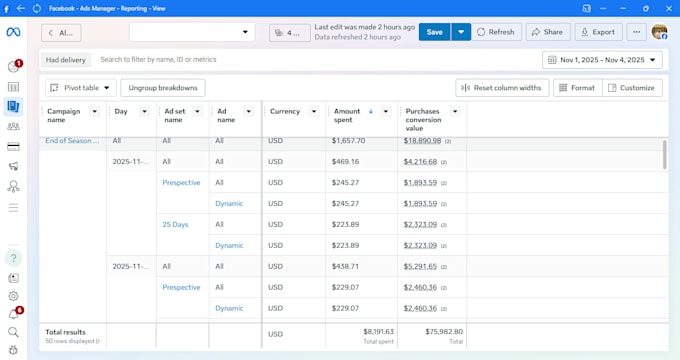Select the Ads Reporting sidebar icon
The width and height of the screenshot is (680, 360).
pyautogui.click(x=13, y=106)
